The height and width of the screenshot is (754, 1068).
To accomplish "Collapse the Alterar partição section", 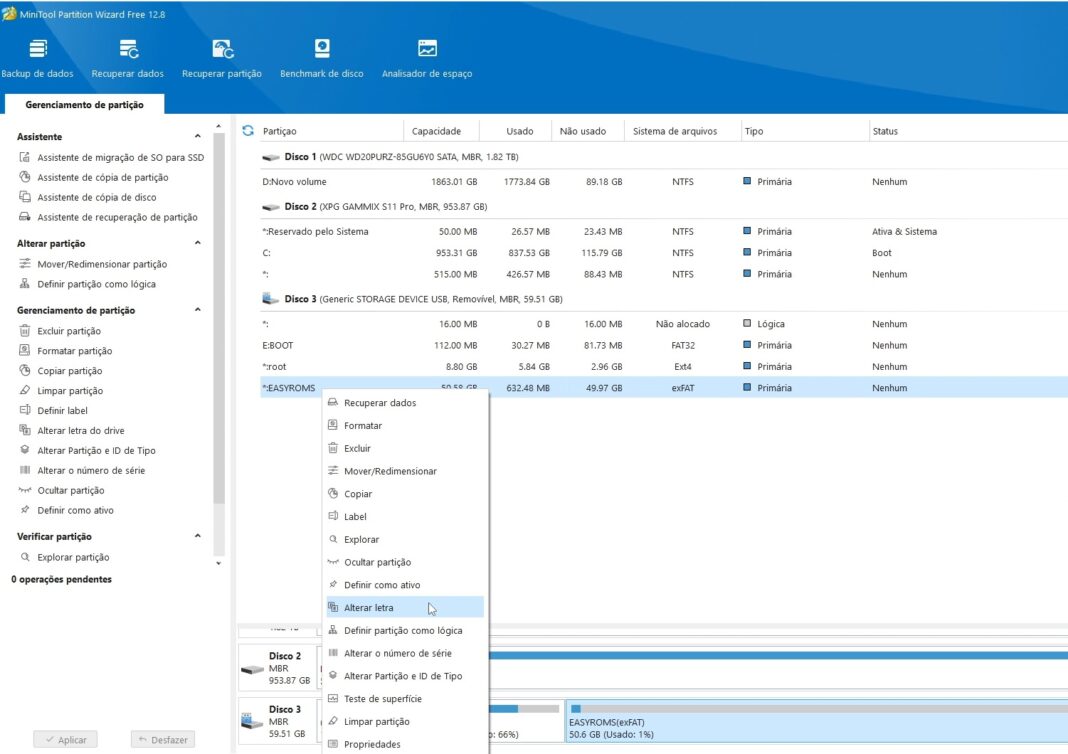I will [x=197, y=243].
